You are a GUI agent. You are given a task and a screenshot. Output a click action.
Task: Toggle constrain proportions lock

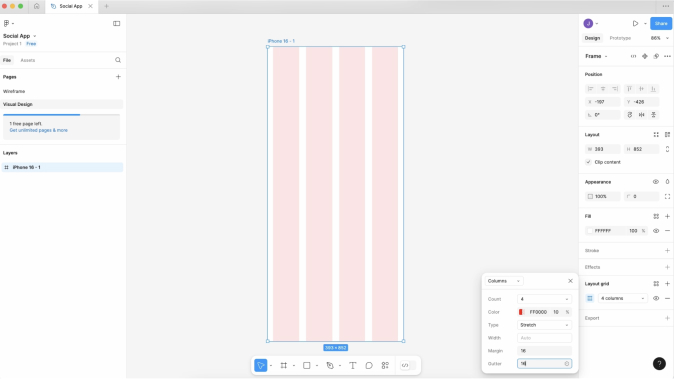click(x=667, y=149)
